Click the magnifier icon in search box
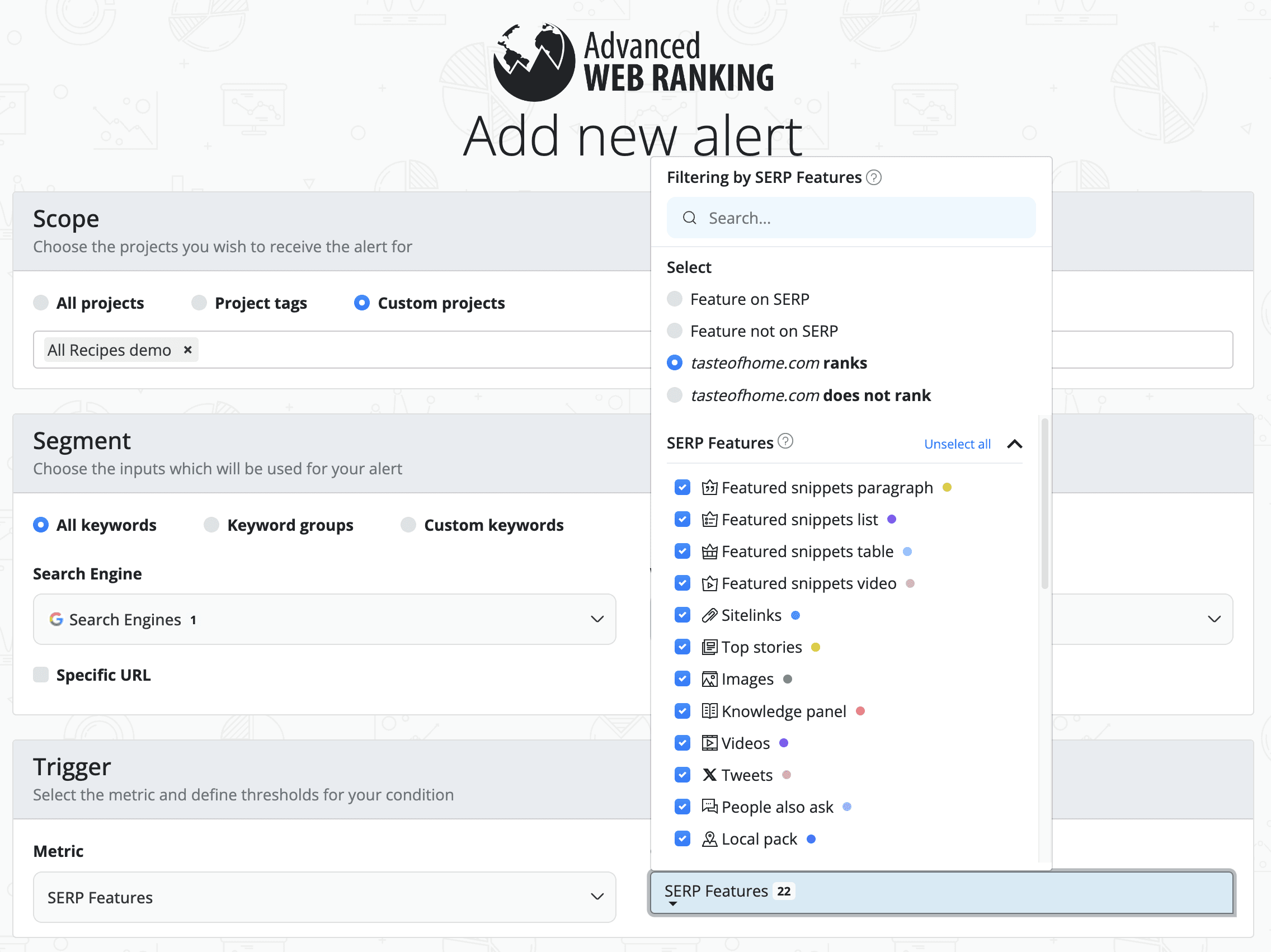Screen dimensions: 1271x952 [x=690, y=218]
